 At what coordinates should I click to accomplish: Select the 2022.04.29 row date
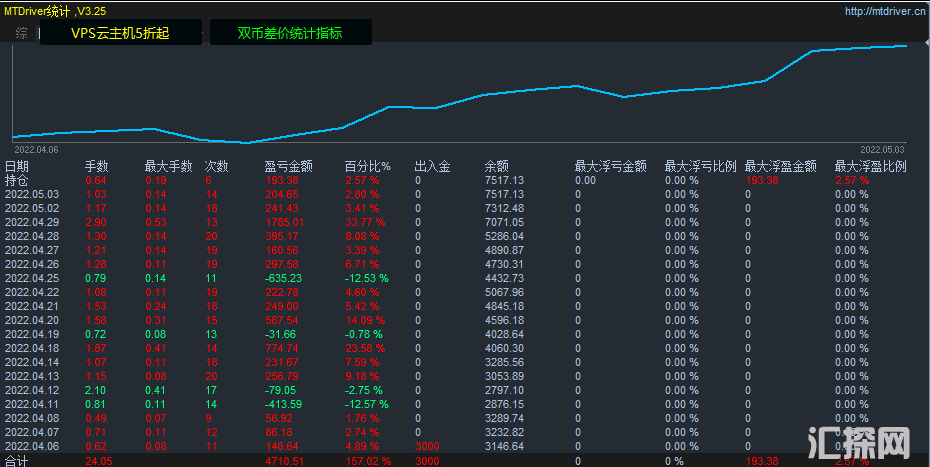tap(32, 222)
